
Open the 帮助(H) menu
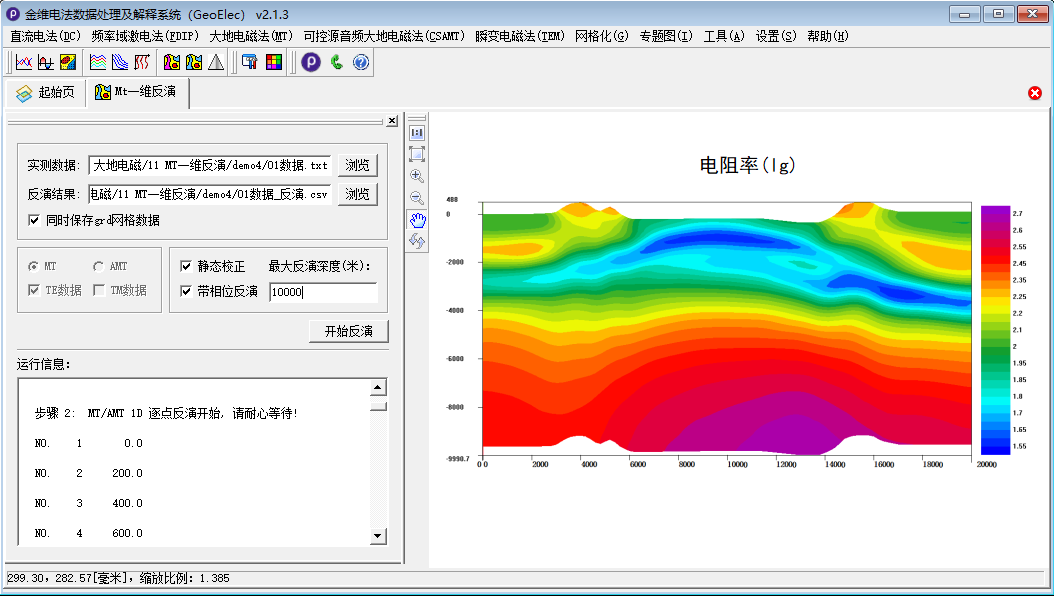[827, 36]
